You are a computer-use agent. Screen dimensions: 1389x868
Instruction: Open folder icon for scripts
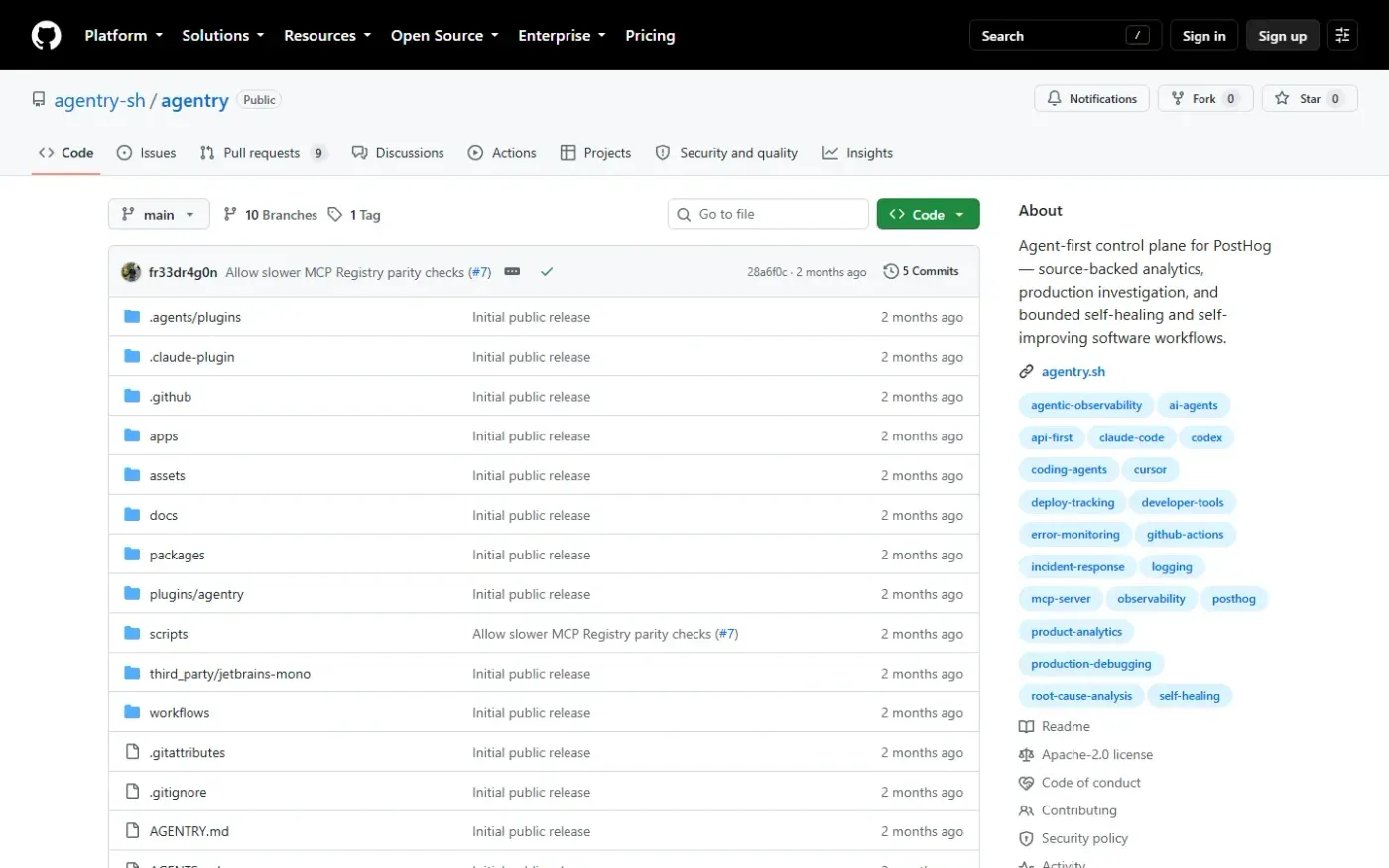[132, 633]
